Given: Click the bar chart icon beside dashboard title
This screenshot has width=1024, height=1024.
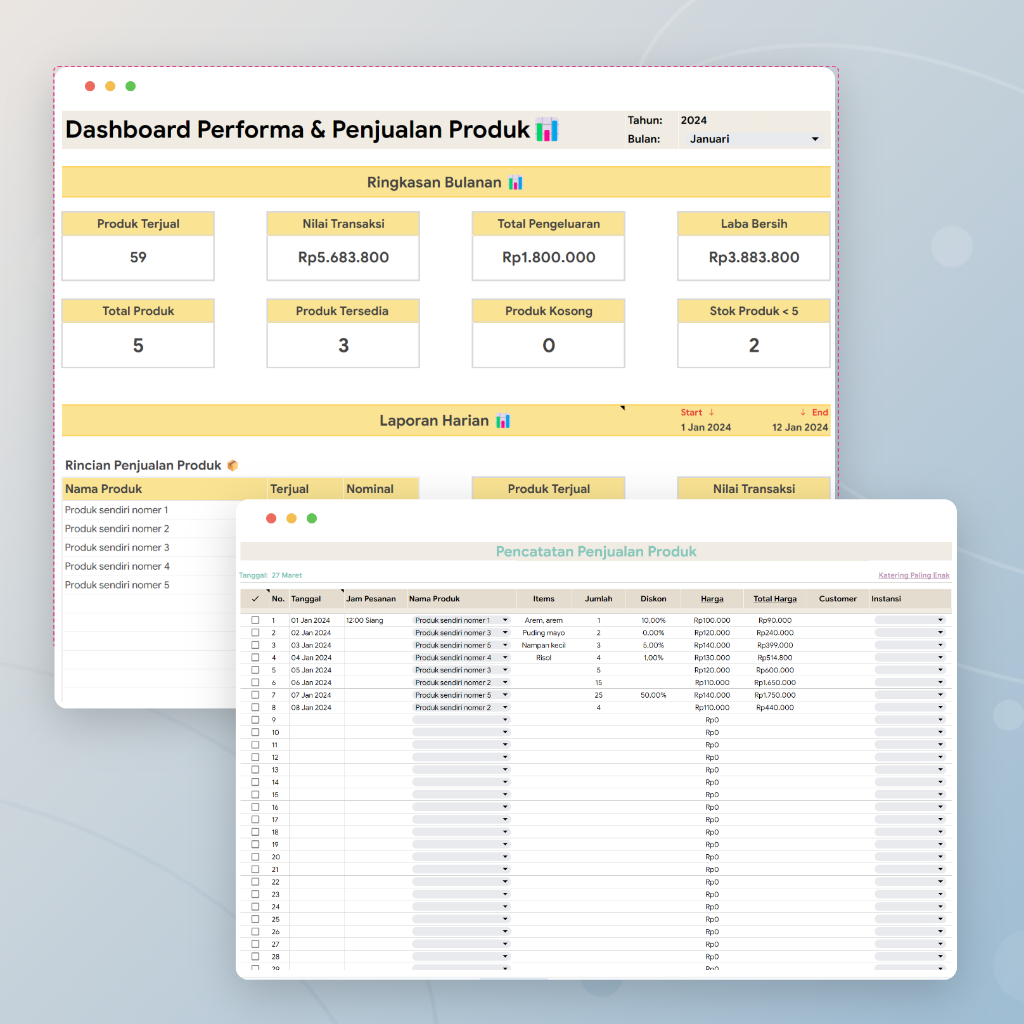Looking at the screenshot, I should pos(546,129).
